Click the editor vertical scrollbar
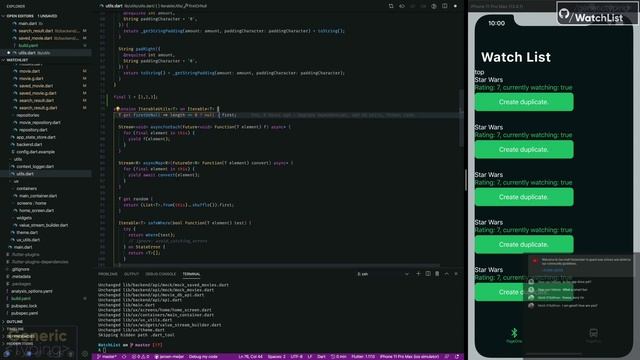640x360 pixels. coord(461,118)
